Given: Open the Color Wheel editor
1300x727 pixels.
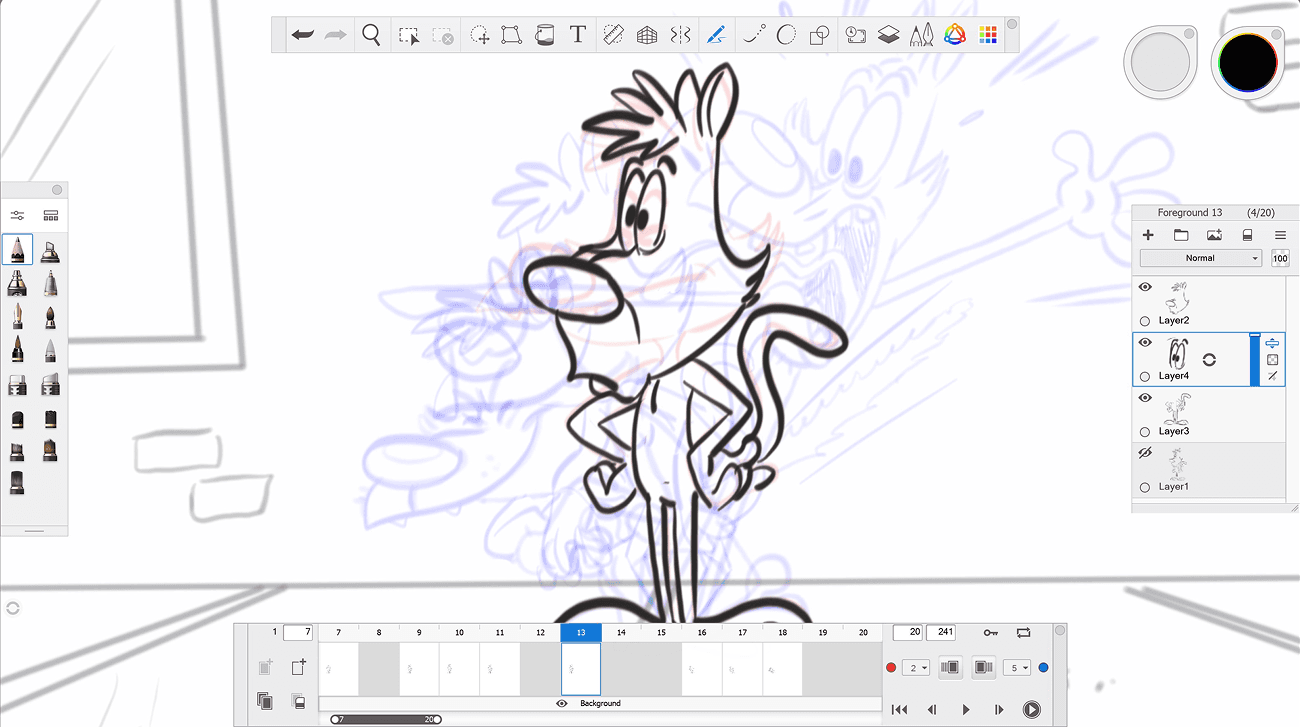Looking at the screenshot, I should click(955, 35).
